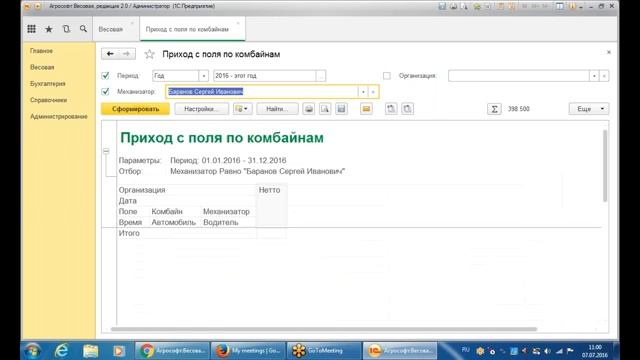
Task: Click the Водитель header cell
Action: [x=221, y=222]
